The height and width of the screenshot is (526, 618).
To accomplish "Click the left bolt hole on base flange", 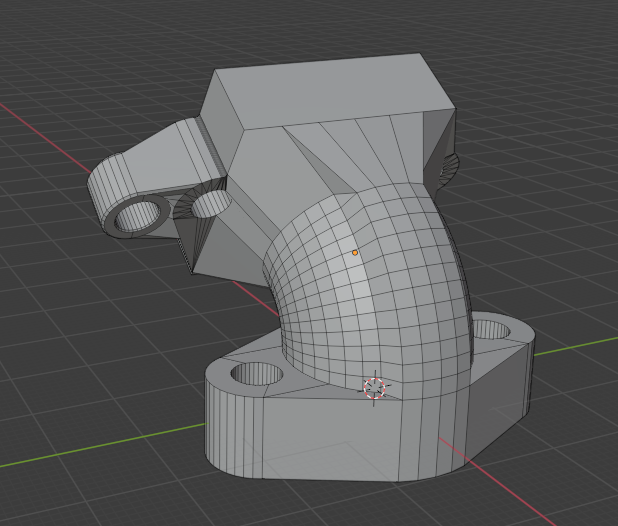I will pos(257,374).
